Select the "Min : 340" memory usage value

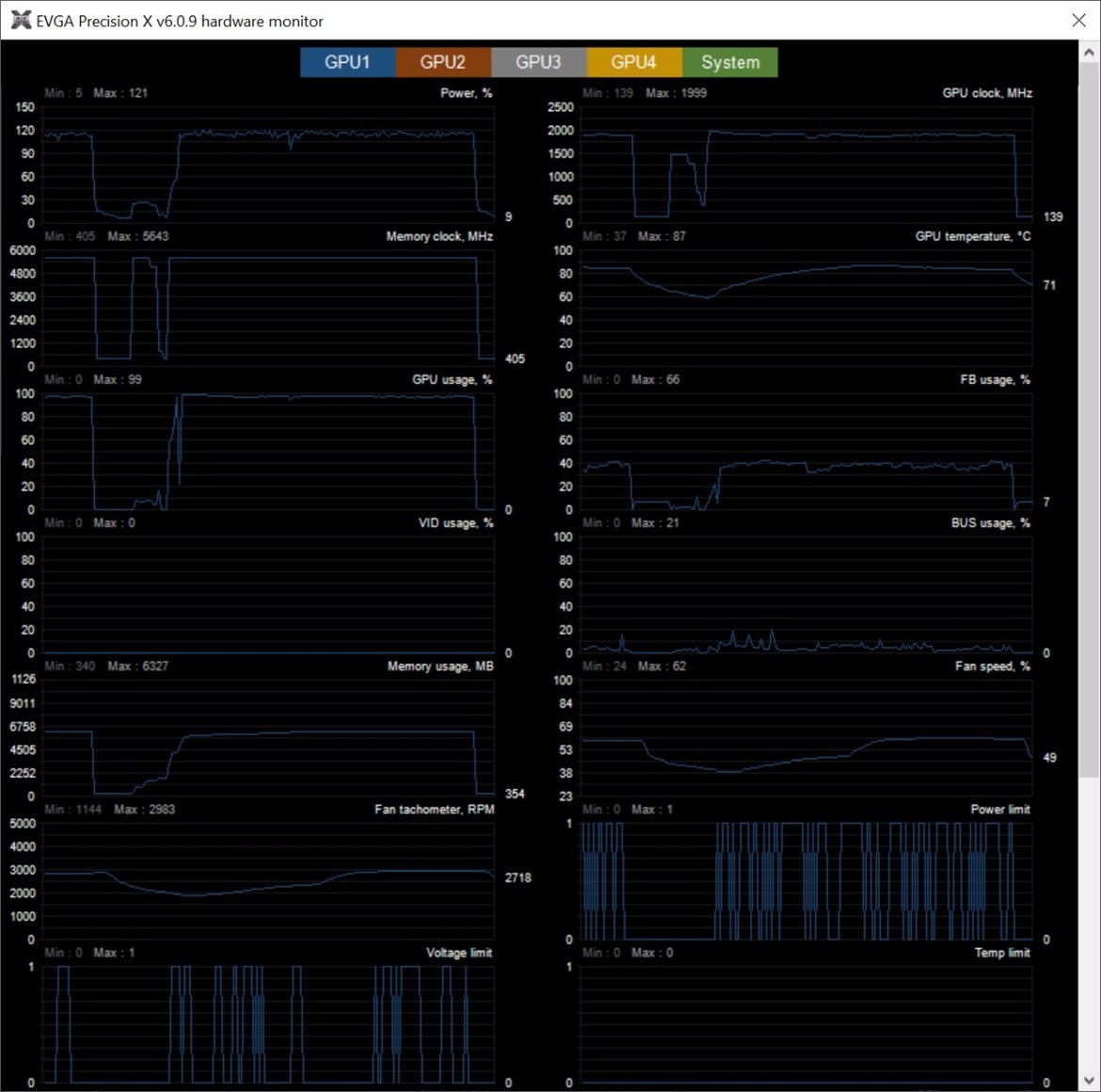point(70,666)
